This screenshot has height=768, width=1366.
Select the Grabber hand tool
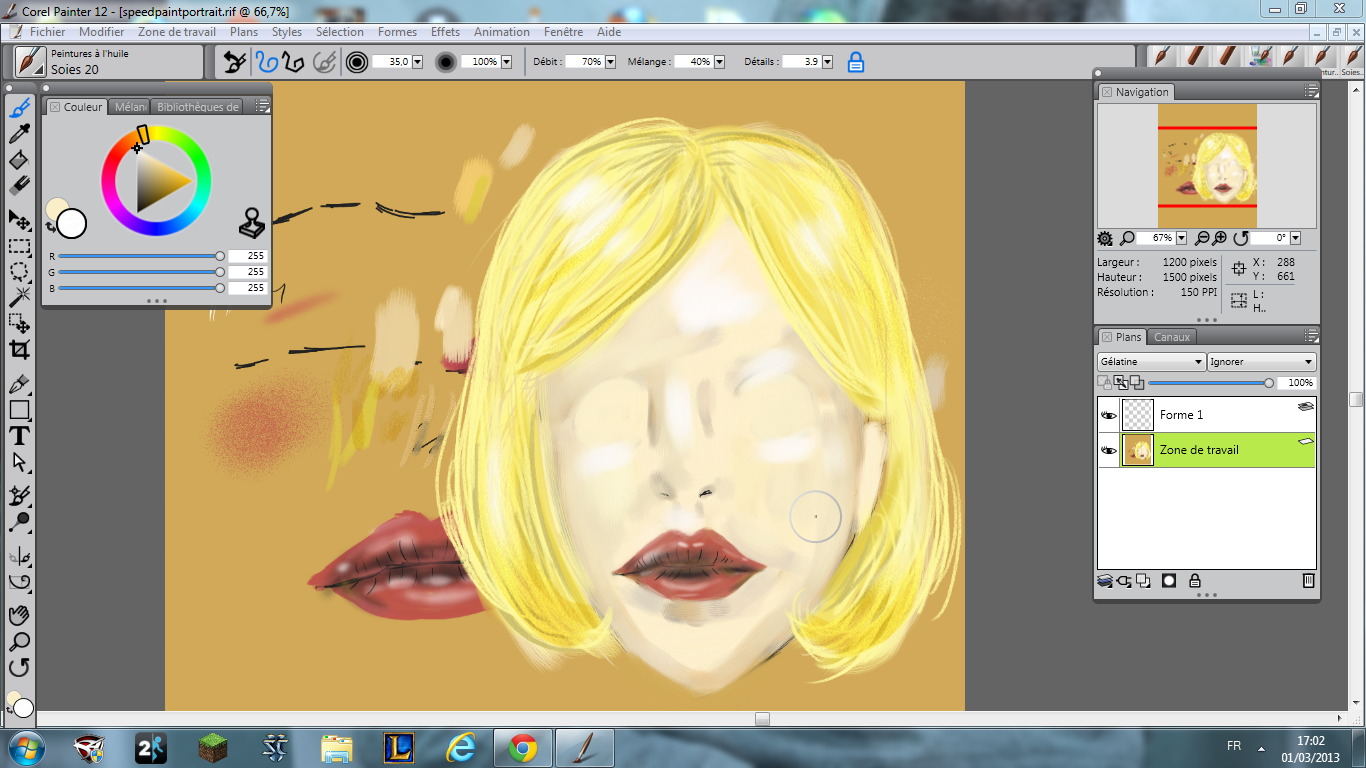pyautogui.click(x=19, y=615)
